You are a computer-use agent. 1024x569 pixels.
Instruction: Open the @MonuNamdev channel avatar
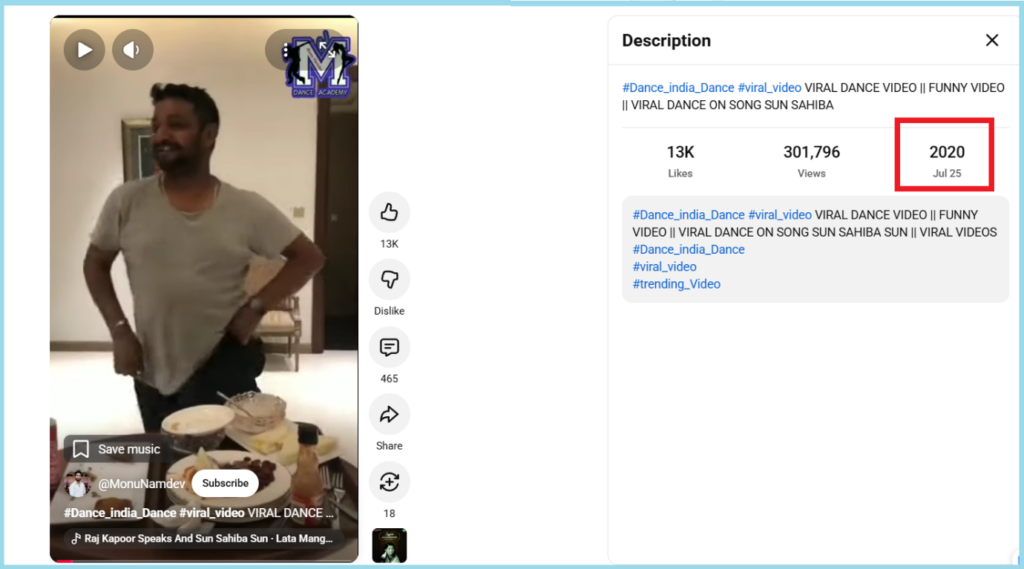[x=77, y=483]
